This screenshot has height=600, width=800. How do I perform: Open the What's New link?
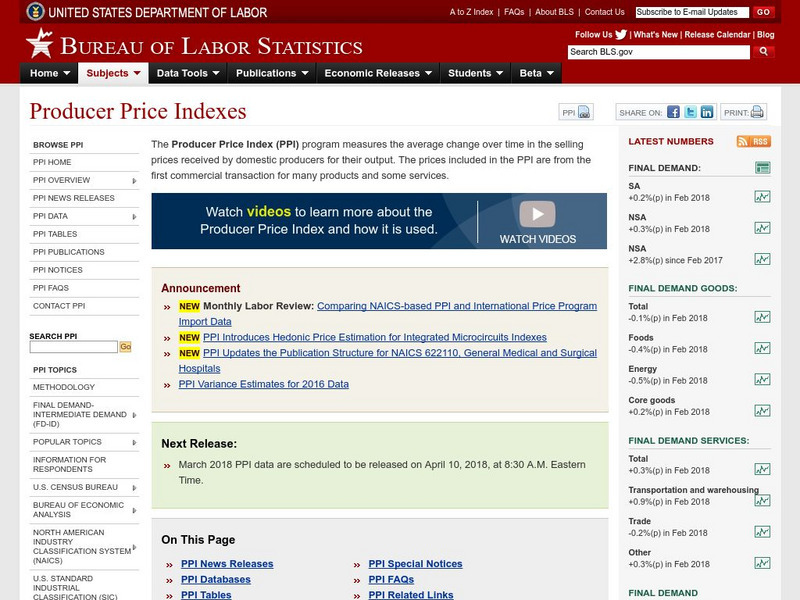(x=655, y=35)
